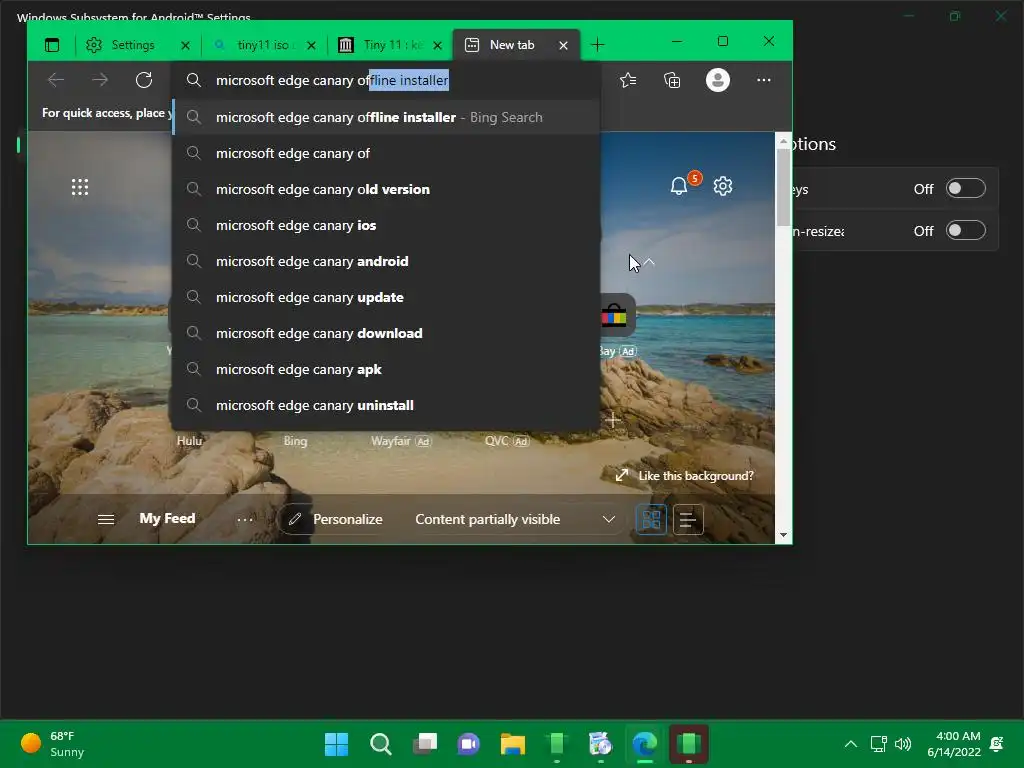
Task: Open My Feed hamburger menu
Action: (106, 519)
